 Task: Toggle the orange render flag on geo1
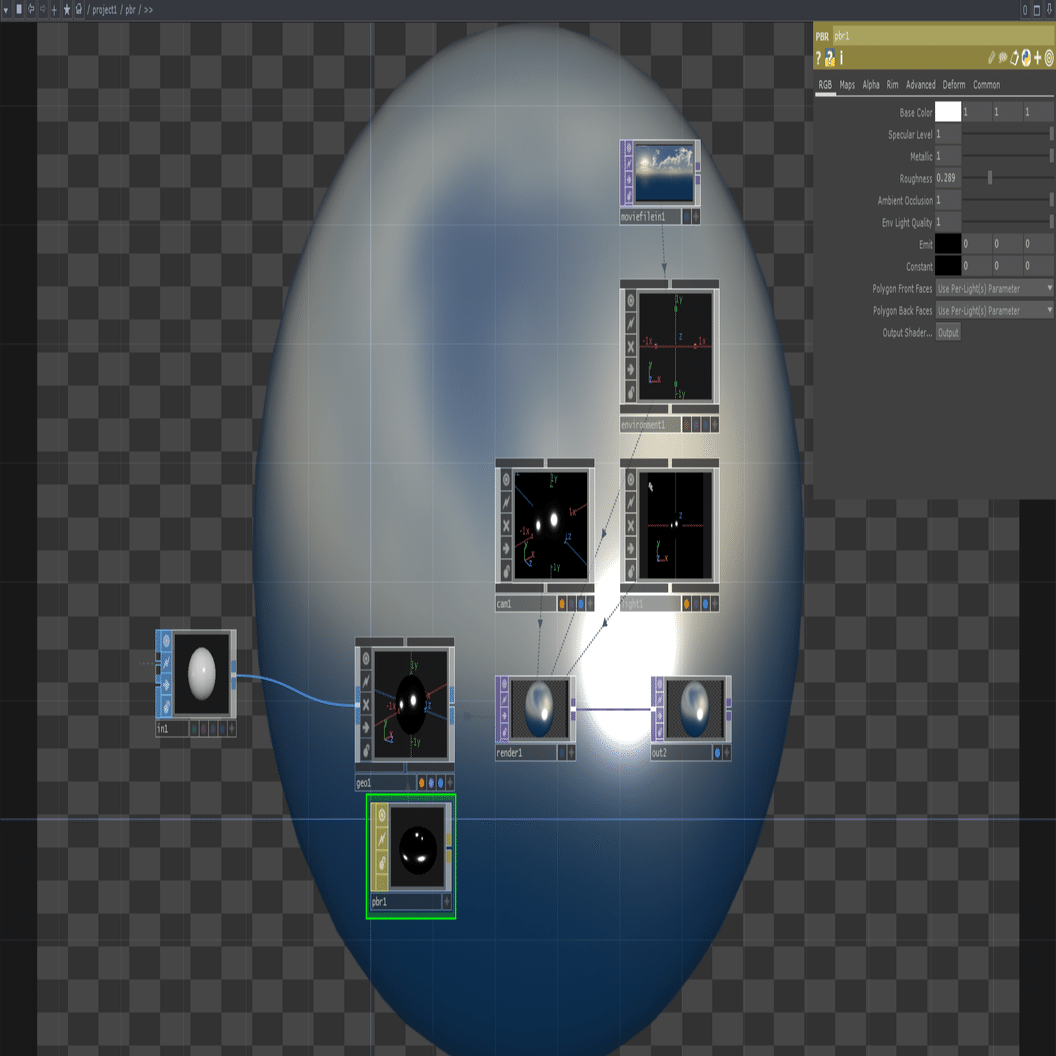422,783
